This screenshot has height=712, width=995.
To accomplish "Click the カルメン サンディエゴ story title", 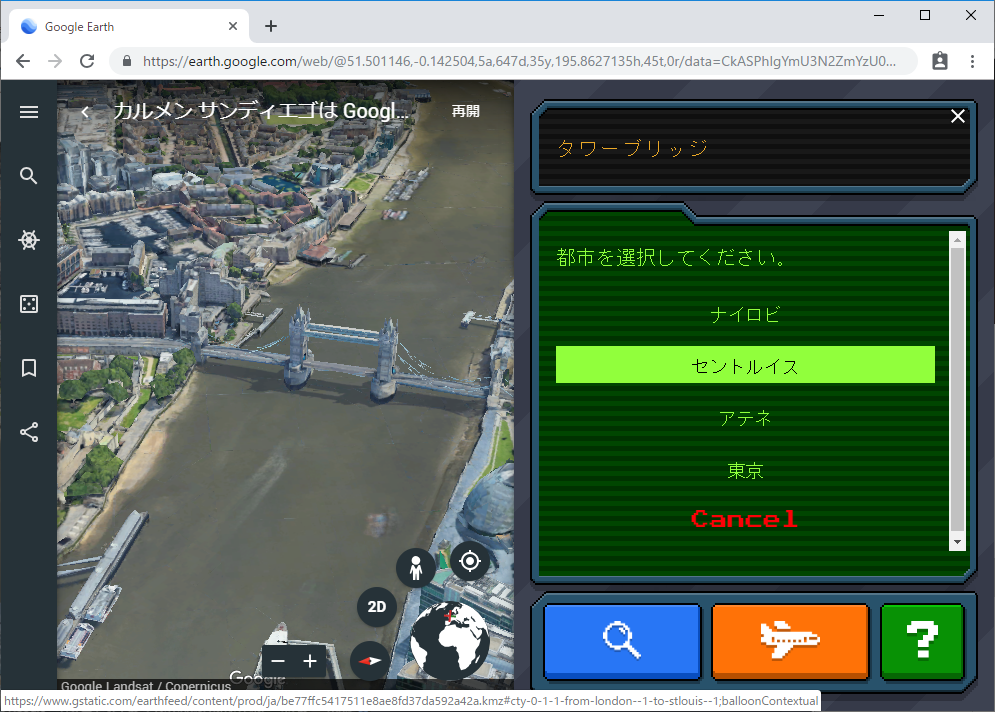I will (x=261, y=111).
